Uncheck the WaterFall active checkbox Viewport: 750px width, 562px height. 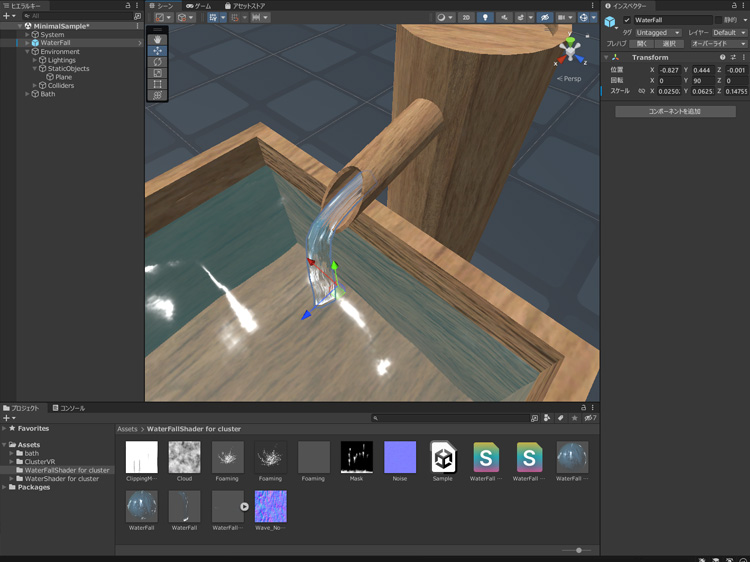627,20
